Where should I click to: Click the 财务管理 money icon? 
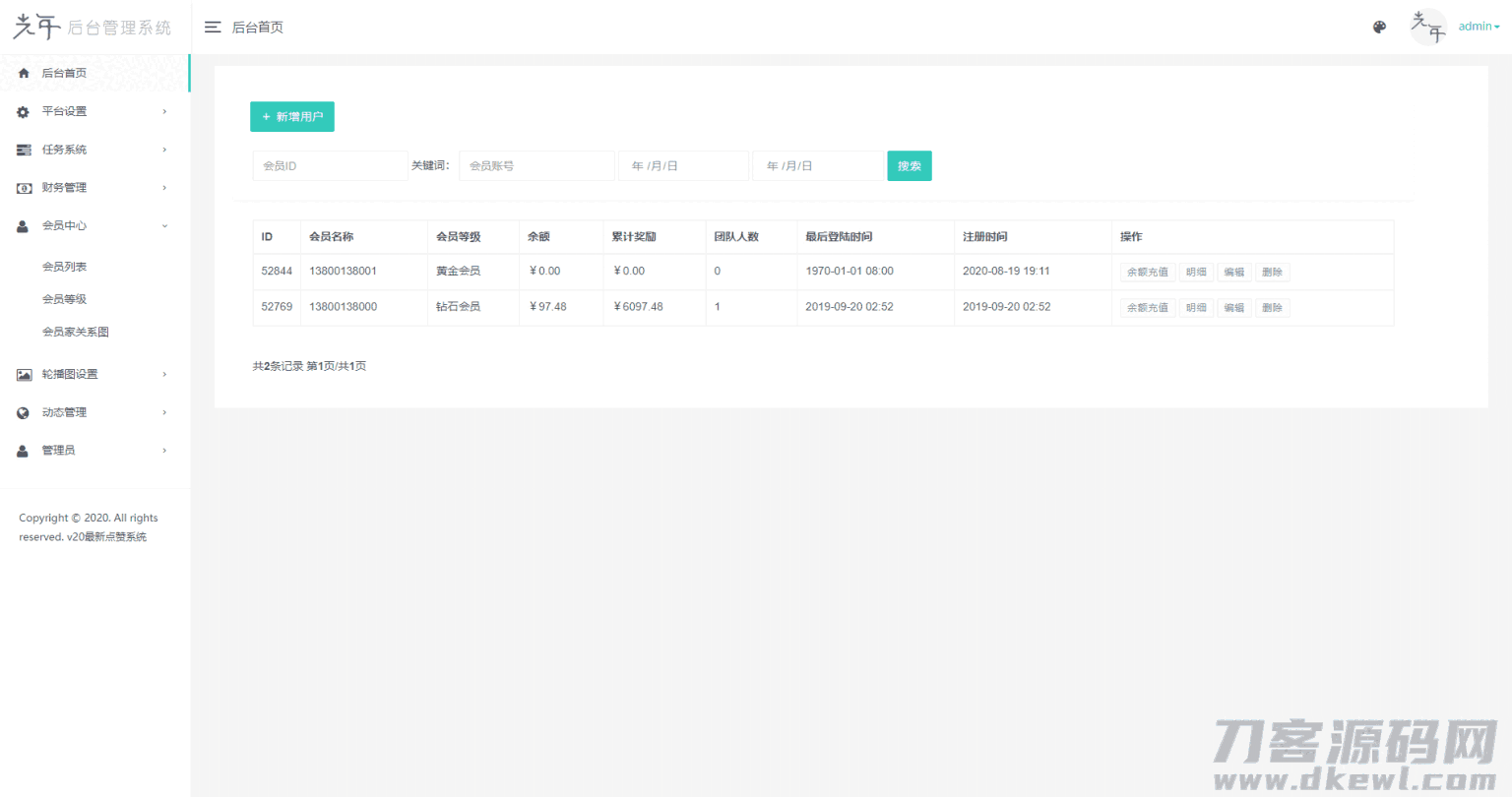24,188
